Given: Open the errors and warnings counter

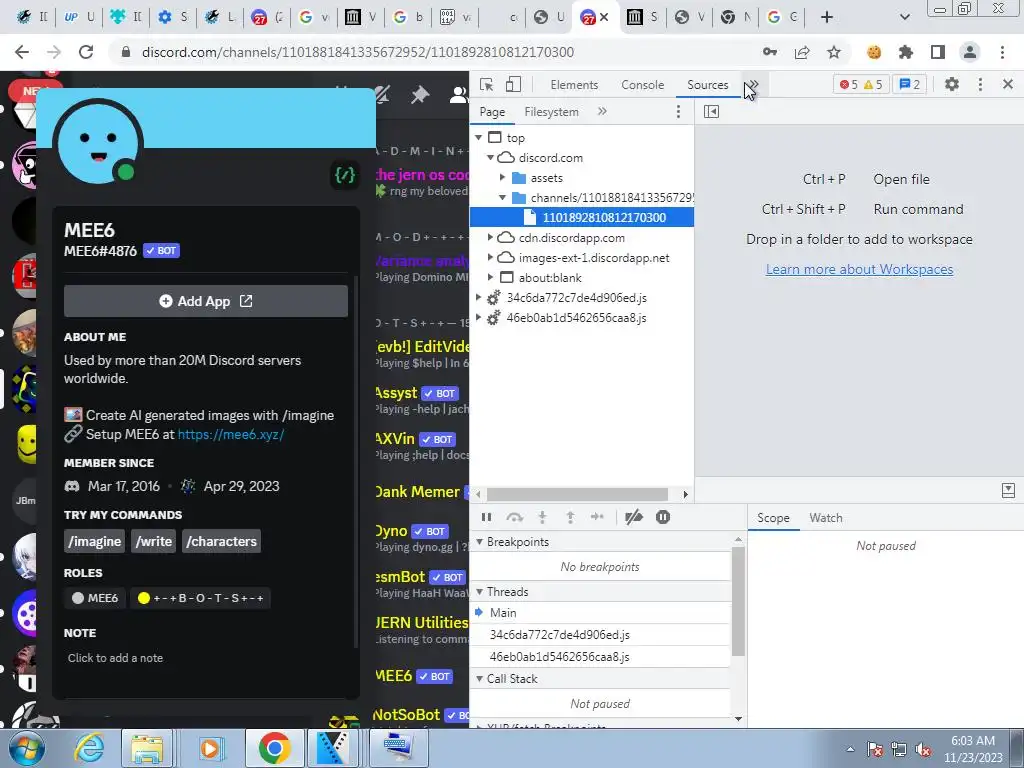Looking at the screenshot, I should click(x=861, y=84).
